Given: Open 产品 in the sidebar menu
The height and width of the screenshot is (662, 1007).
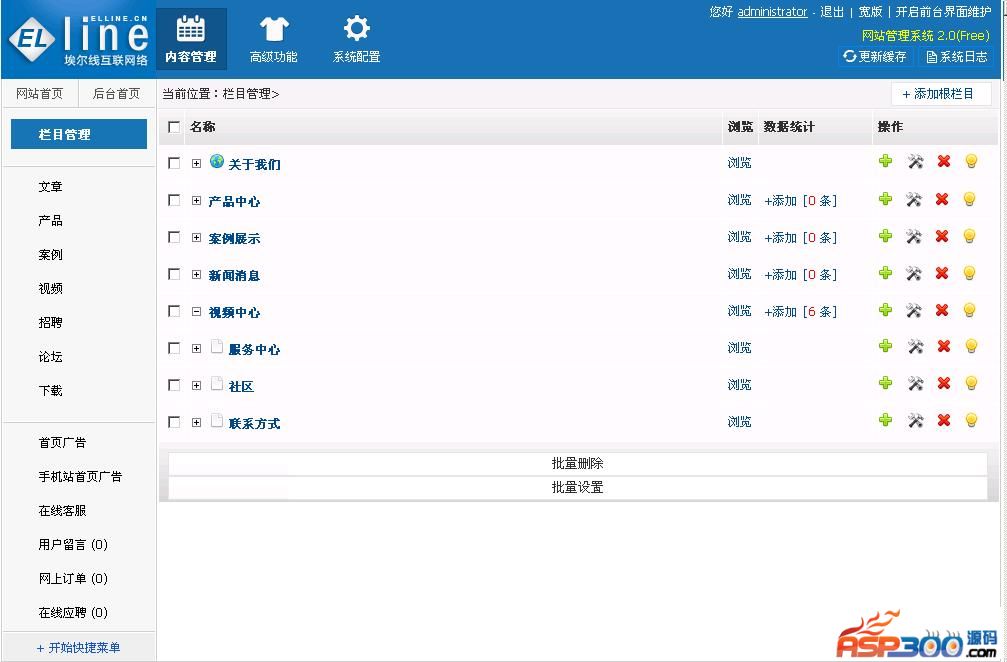Looking at the screenshot, I should tap(50, 221).
